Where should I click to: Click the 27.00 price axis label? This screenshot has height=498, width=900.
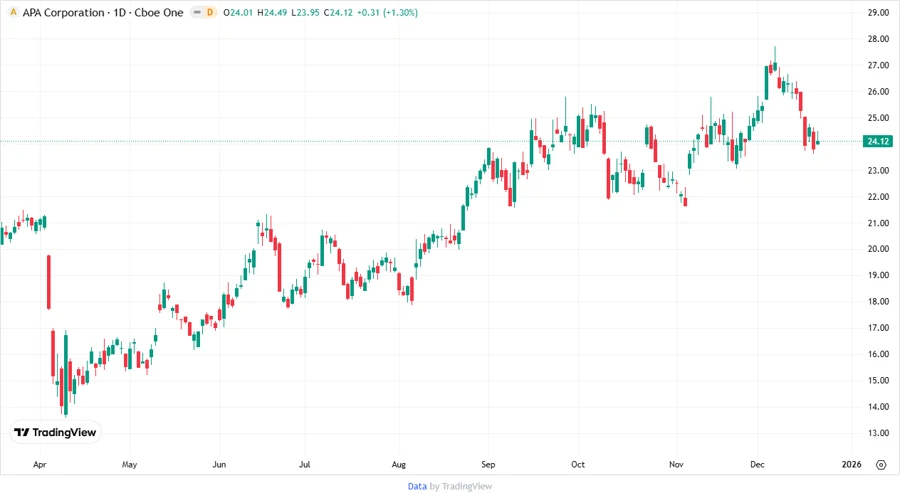click(x=878, y=65)
